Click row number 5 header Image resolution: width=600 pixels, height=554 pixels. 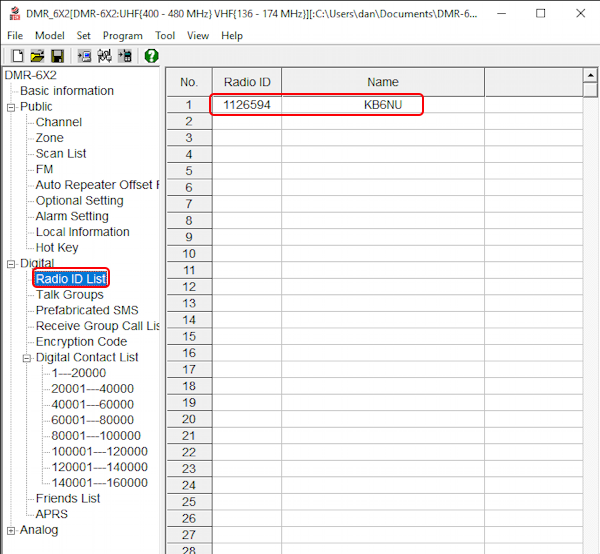click(189, 170)
